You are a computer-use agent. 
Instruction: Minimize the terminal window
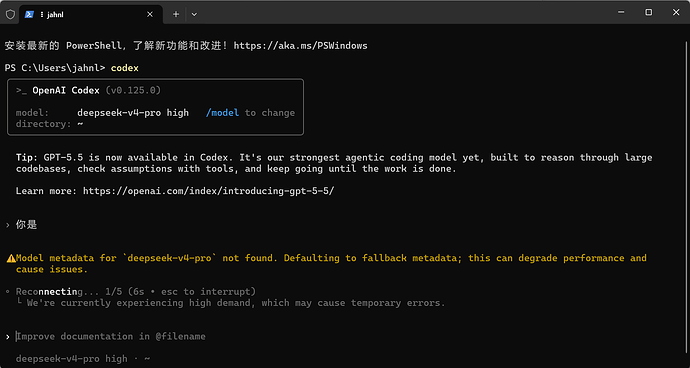point(621,12)
